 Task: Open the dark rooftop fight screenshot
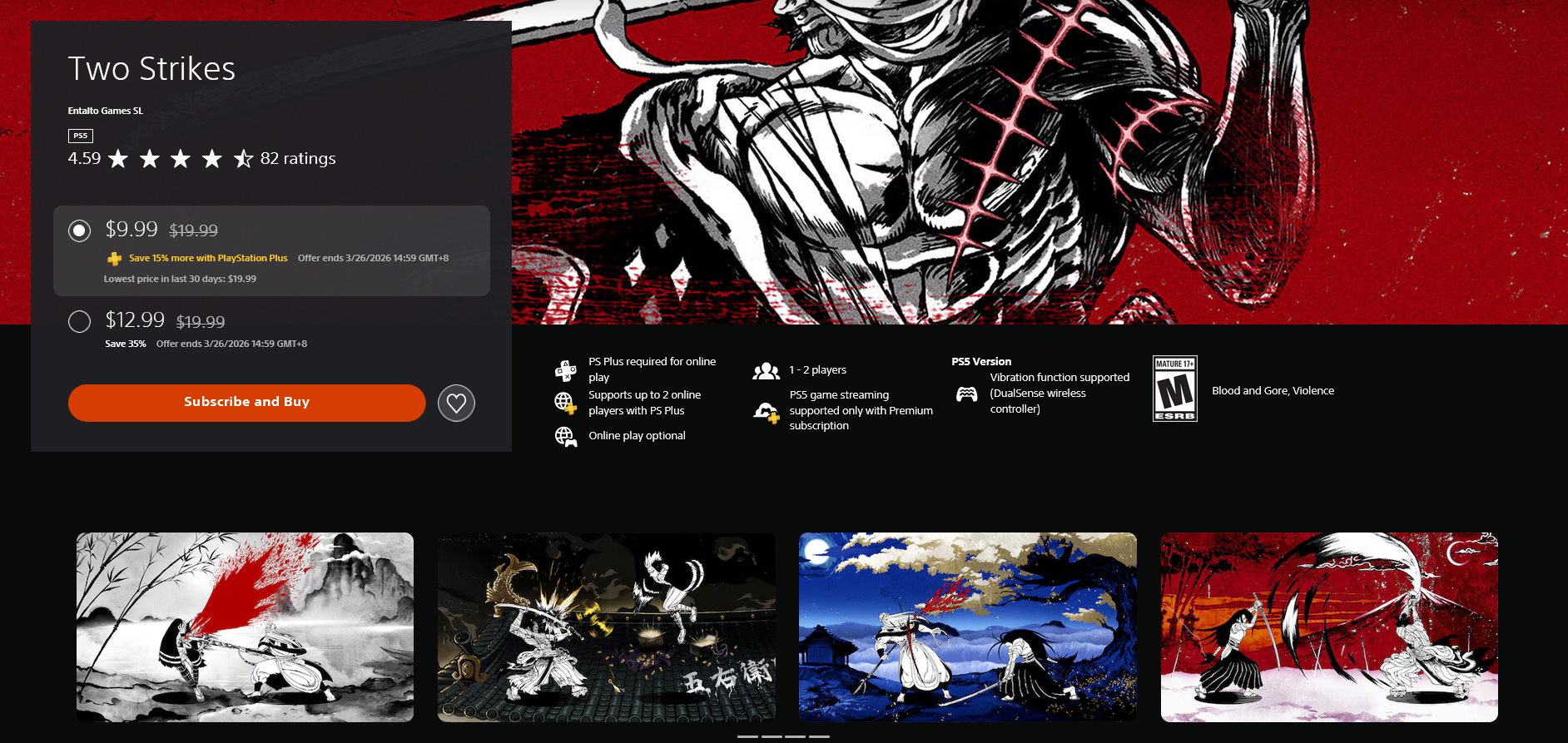pos(606,627)
